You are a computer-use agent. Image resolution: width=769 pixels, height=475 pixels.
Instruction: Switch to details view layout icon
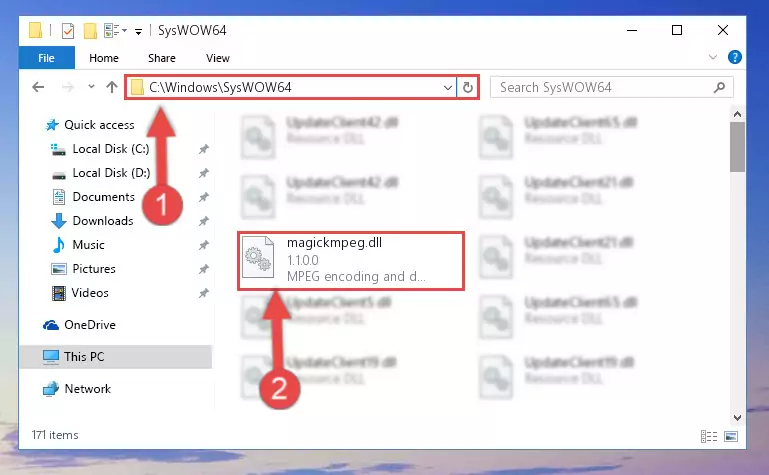(x=709, y=436)
